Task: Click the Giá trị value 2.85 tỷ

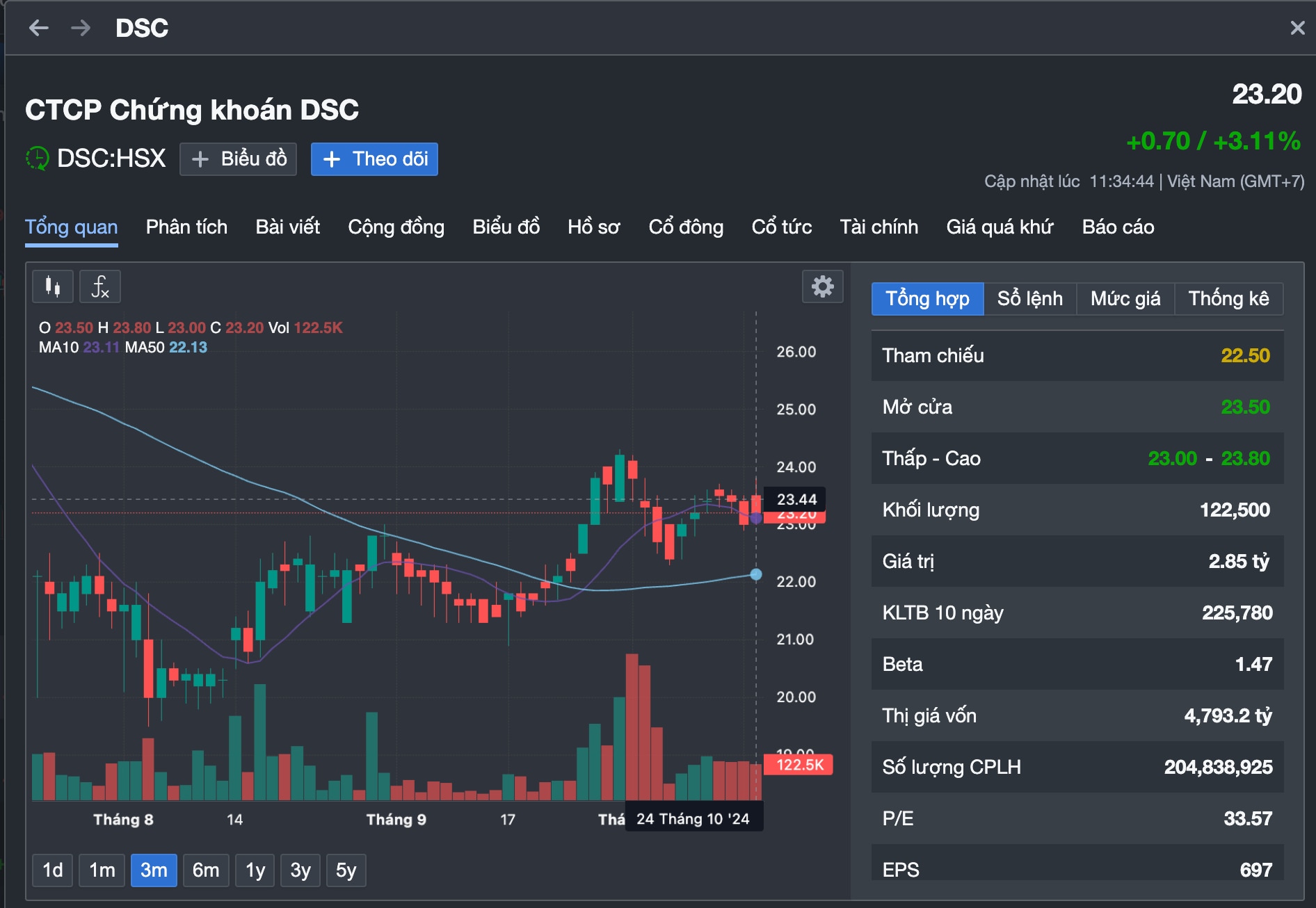Action: (x=1239, y=562)
